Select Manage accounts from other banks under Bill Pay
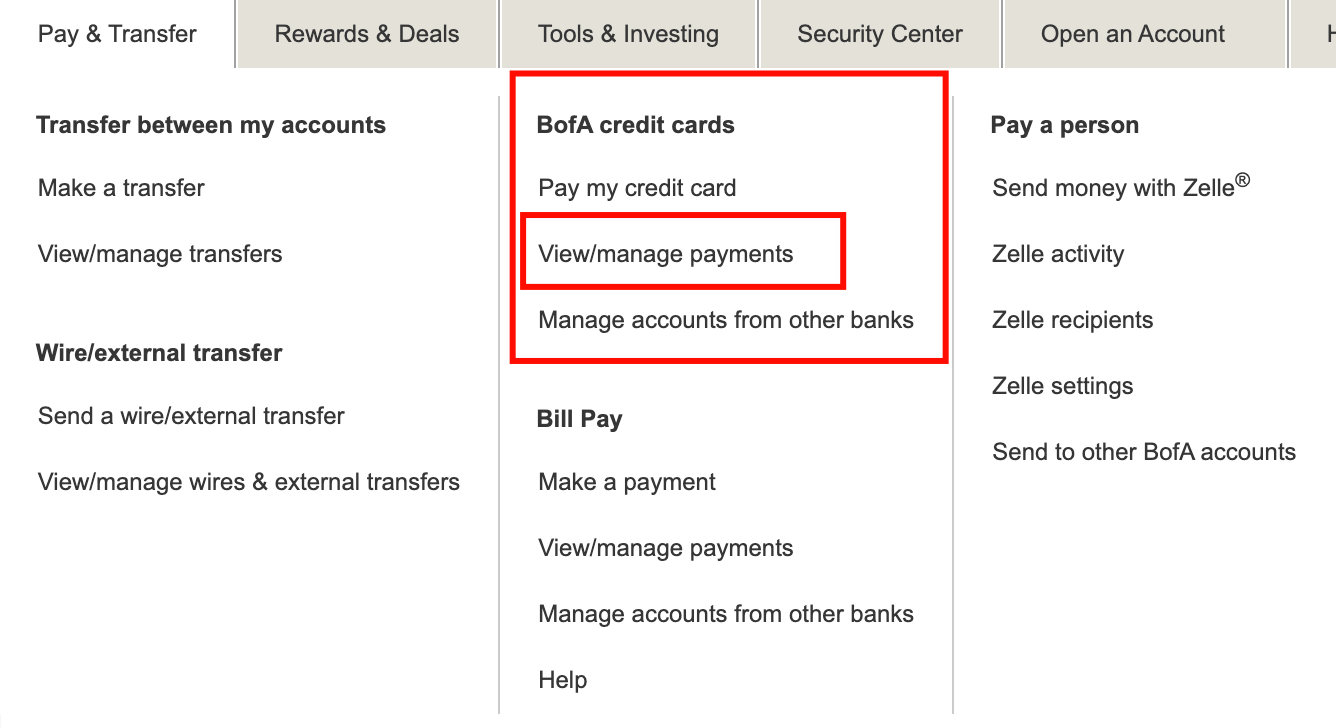The image size is (1336, 728). point(726,614)
